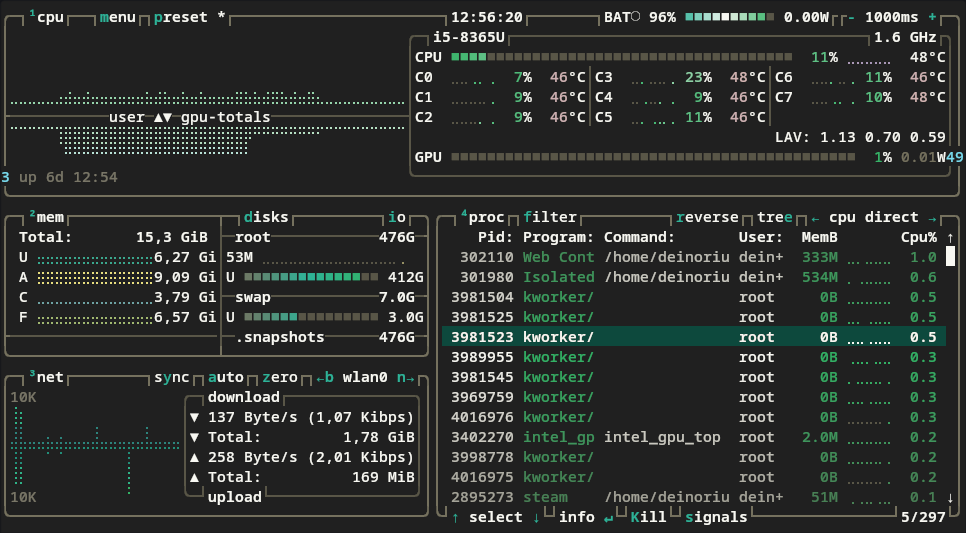Click zero to reset net totals
Screen dimensions: 966x533
280,377
